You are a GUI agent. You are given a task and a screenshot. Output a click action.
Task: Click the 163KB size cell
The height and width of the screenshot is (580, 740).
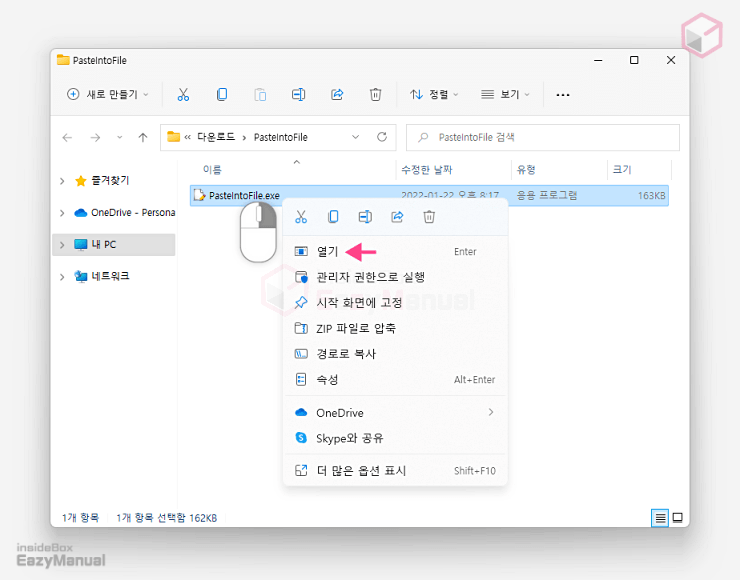coord(651,195)
